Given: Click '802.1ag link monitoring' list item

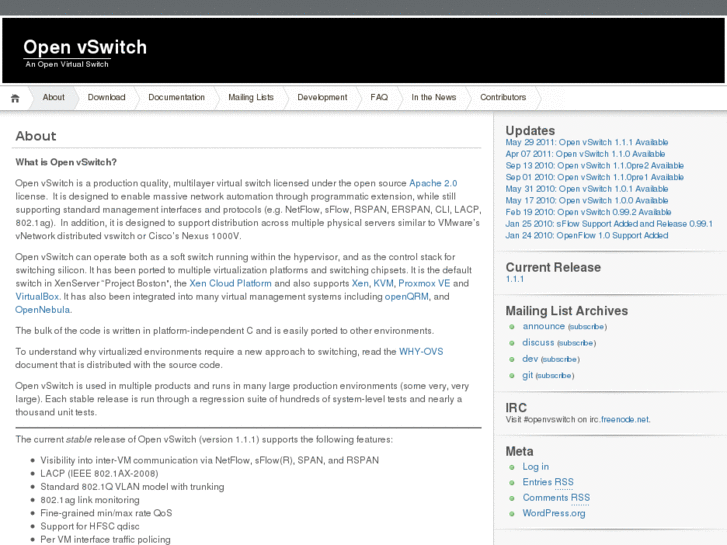Looking at the screenshot, I should coord(89,500).
